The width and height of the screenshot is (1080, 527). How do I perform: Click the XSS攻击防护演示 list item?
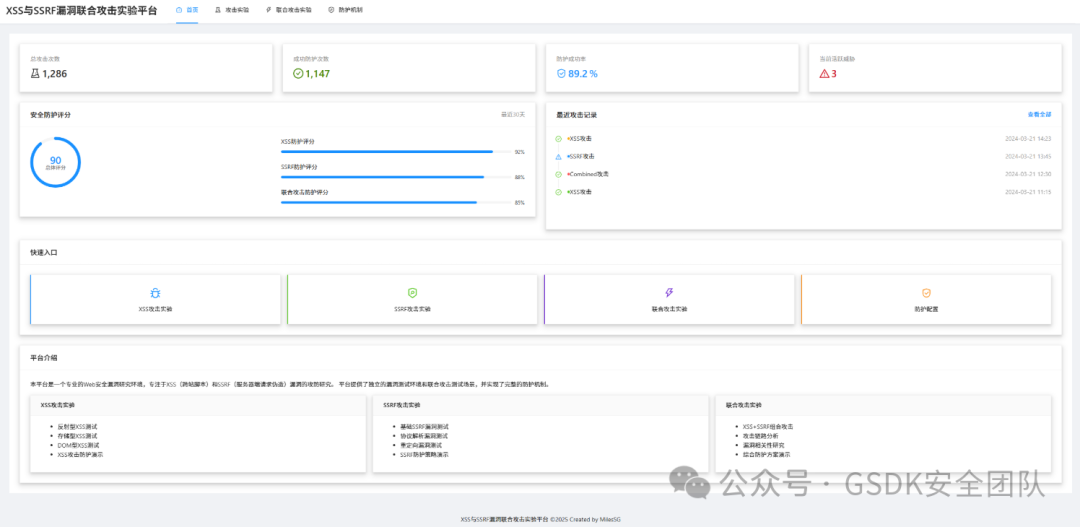click(80, 455)
